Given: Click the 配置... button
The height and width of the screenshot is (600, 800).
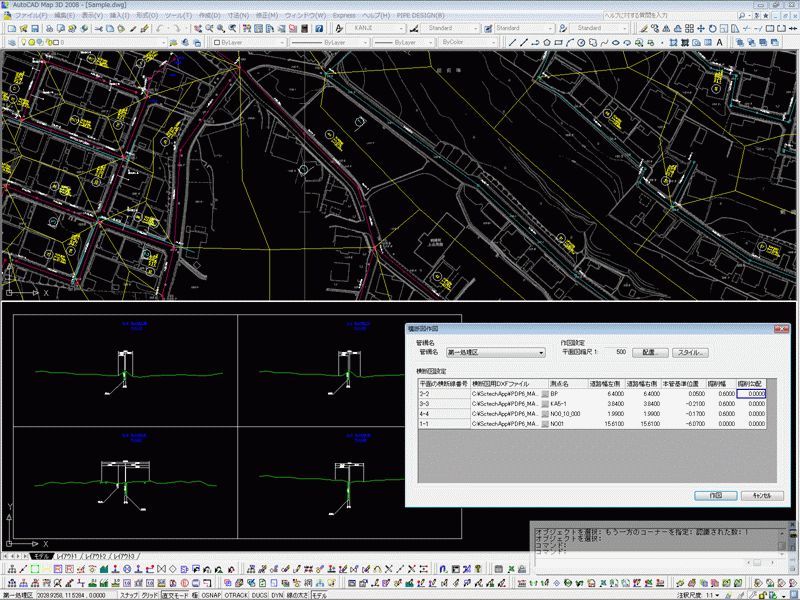Looking at the screenshot, I should pyautogui.click(x=648, y=352).
